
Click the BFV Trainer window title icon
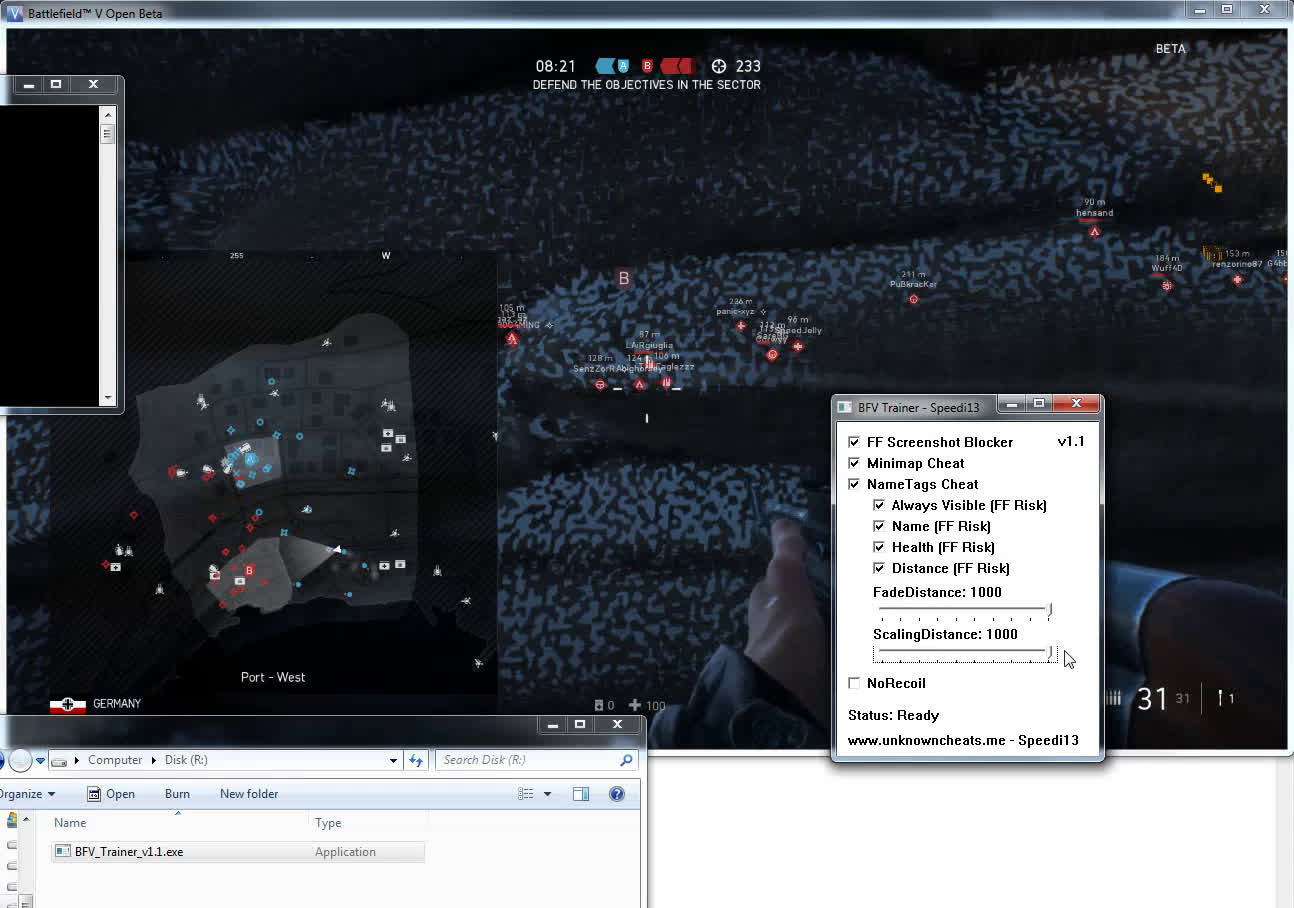click(x=845, y=408)
